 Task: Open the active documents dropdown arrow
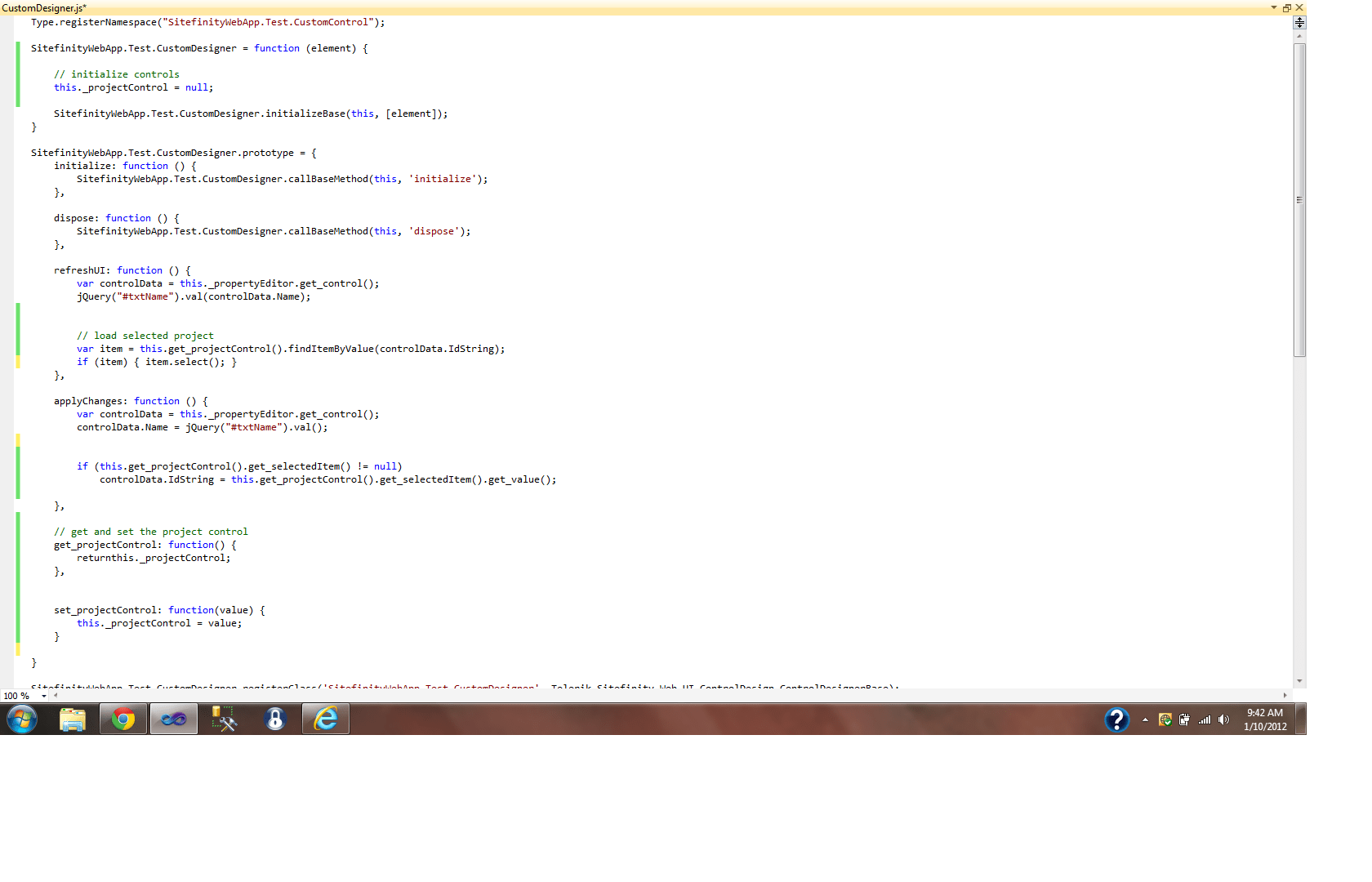[1274, 7]
